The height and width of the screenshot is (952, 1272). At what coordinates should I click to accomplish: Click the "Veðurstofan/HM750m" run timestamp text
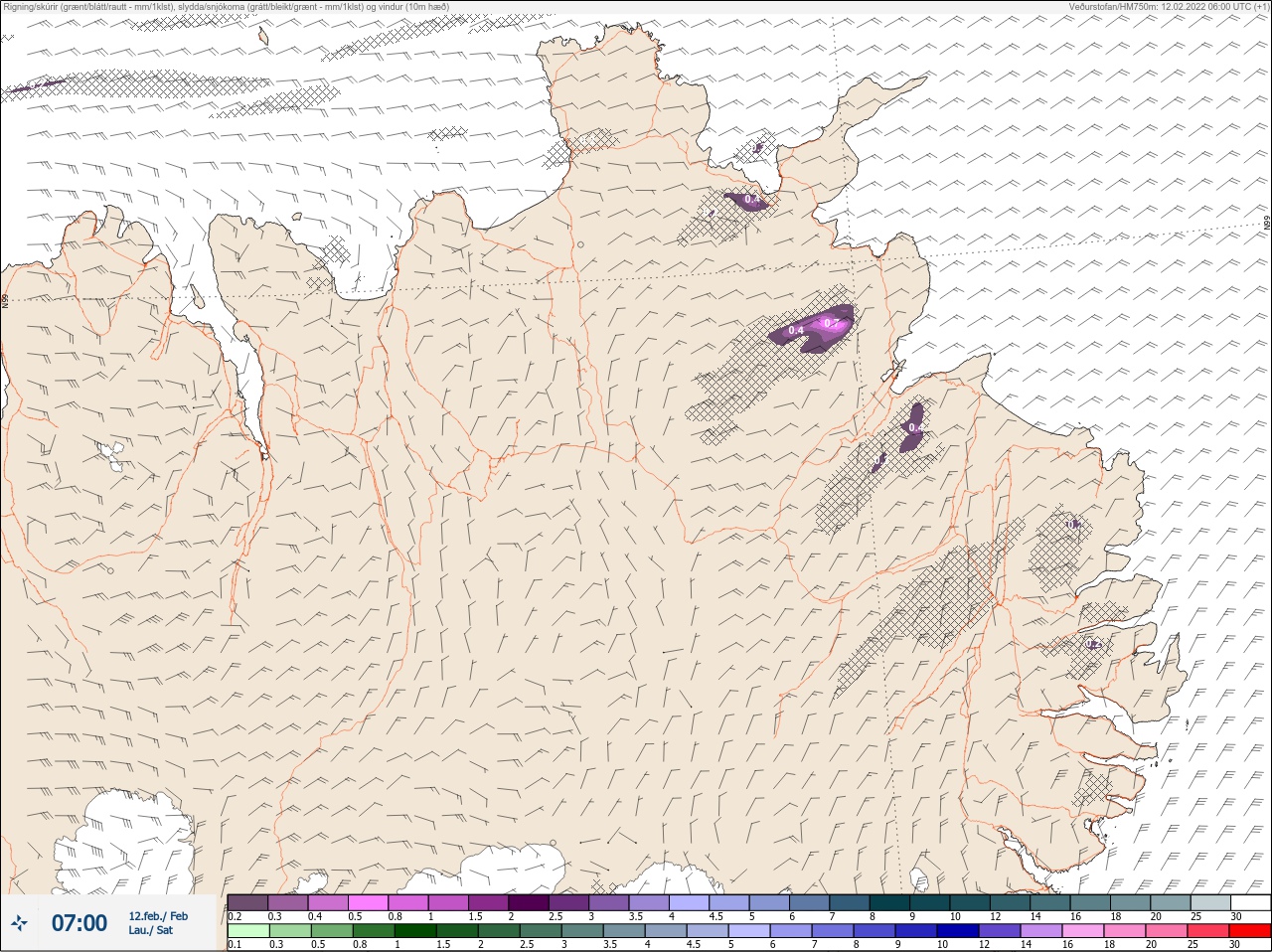coord(1169,7)
